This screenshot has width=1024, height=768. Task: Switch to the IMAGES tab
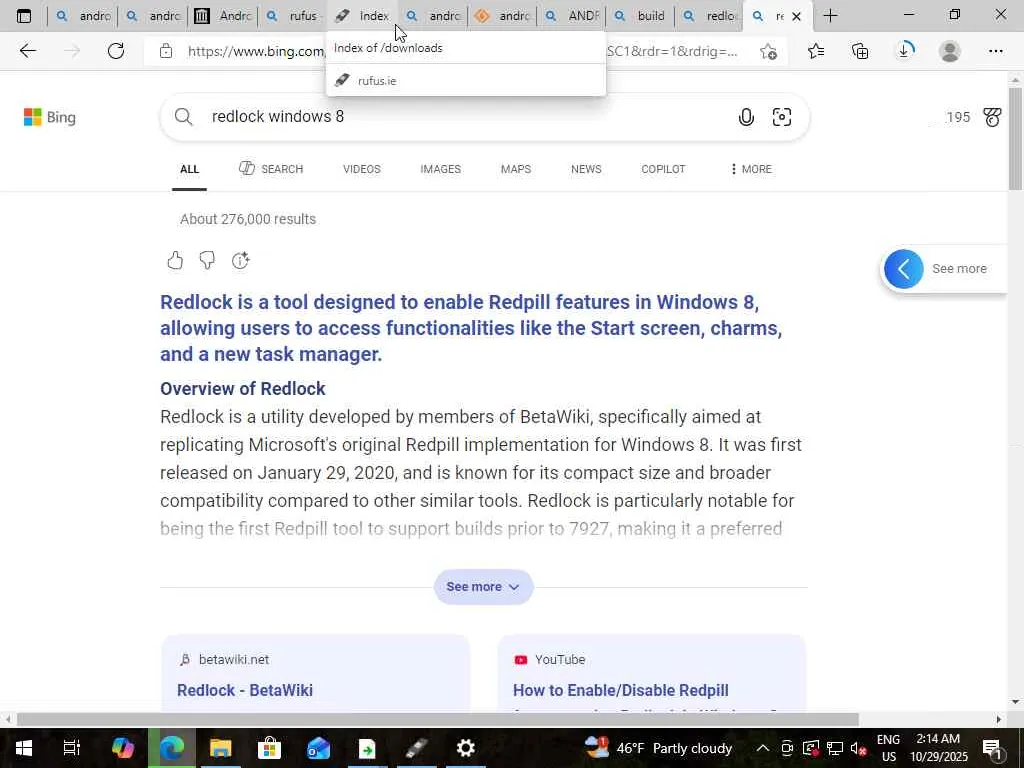coord(440,169)
